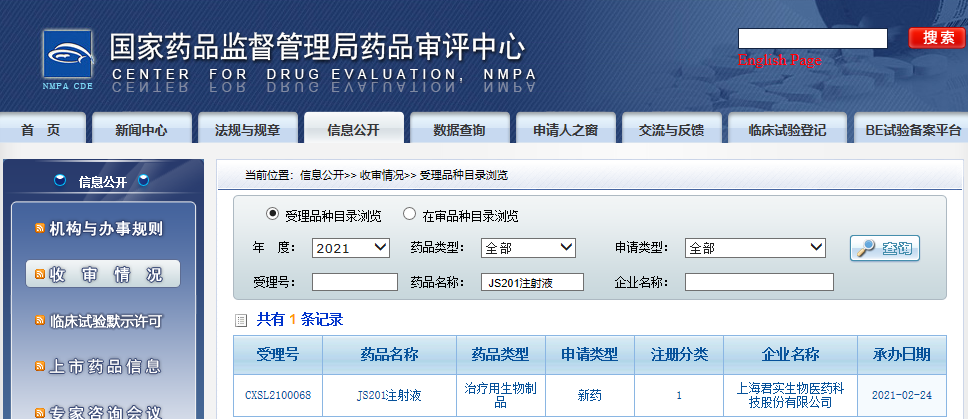Viewport: 968px width, 419px height.
Task: Click the 企业名称 input field
Action: 758,282
